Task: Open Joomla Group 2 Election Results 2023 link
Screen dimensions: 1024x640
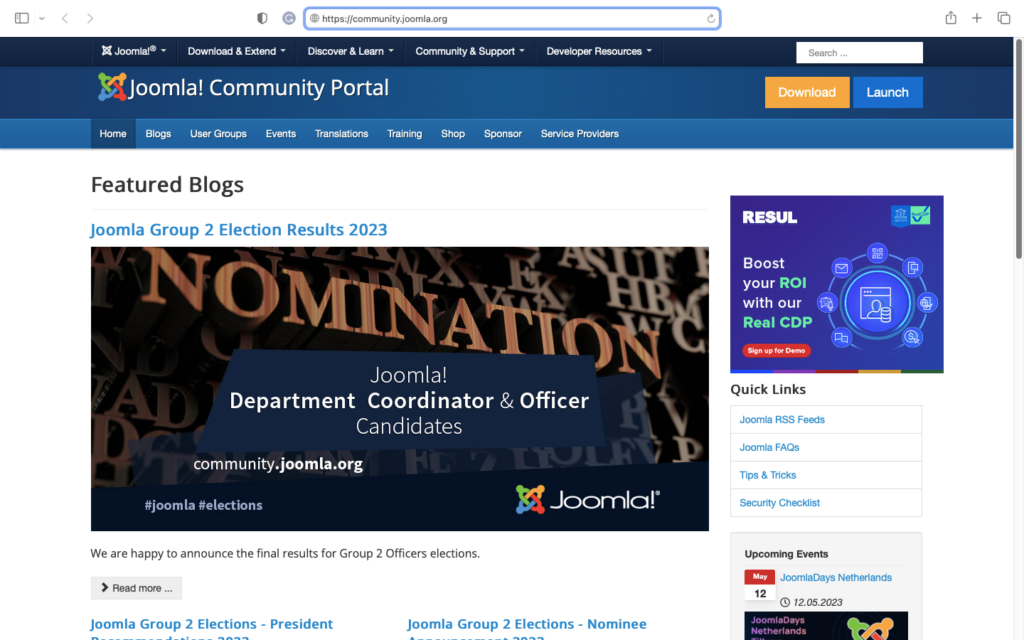Action: 238,230
